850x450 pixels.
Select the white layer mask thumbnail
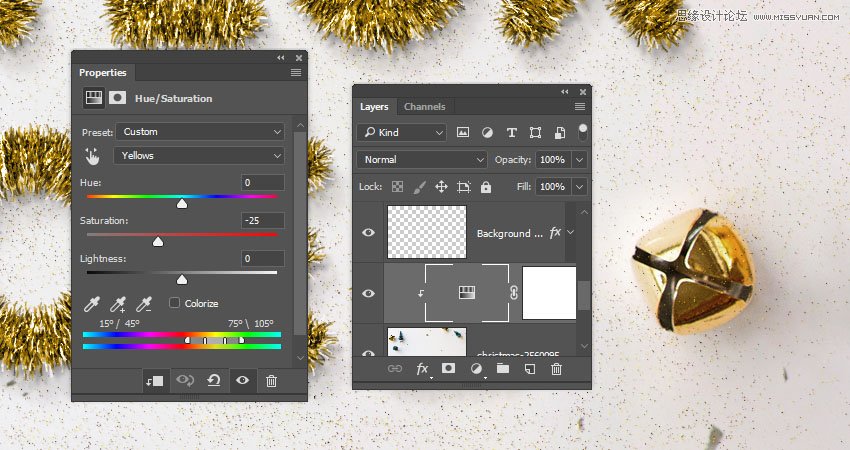[x=549, y=293]
